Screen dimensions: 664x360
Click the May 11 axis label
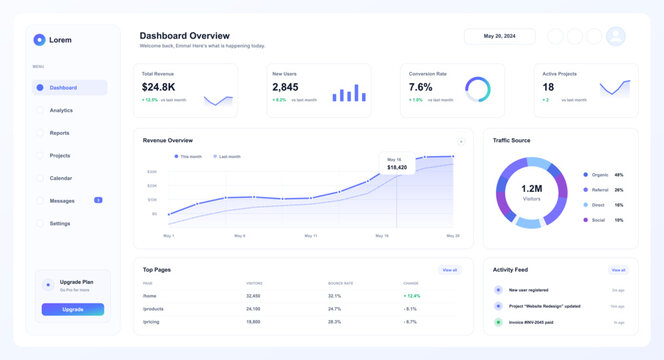pos(311,235)
